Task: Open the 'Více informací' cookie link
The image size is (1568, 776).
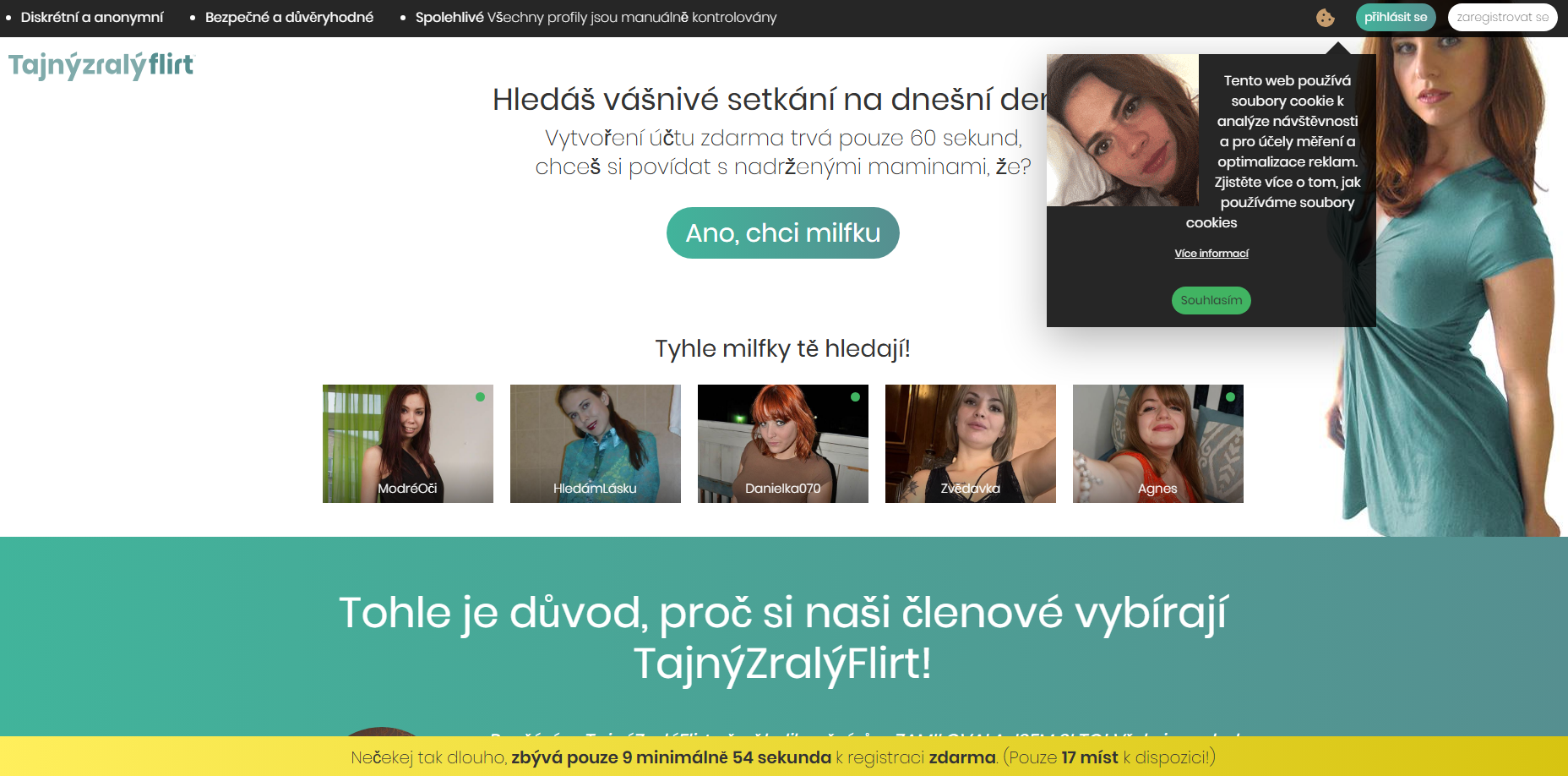Action: [x=1211, y=254]
